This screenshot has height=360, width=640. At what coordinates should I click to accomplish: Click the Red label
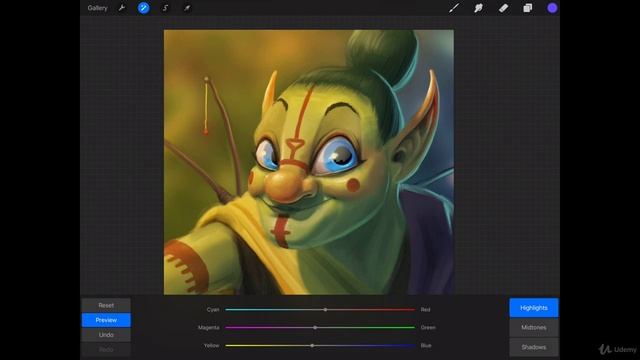(425, 309)
